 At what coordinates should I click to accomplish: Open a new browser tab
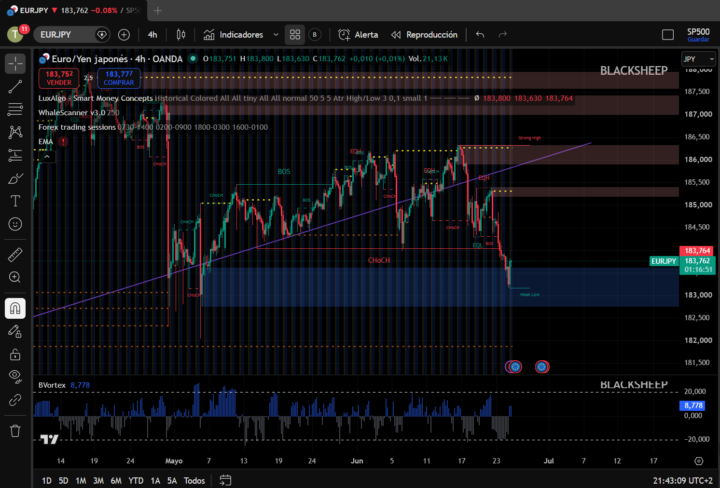[x=158, y=11]
